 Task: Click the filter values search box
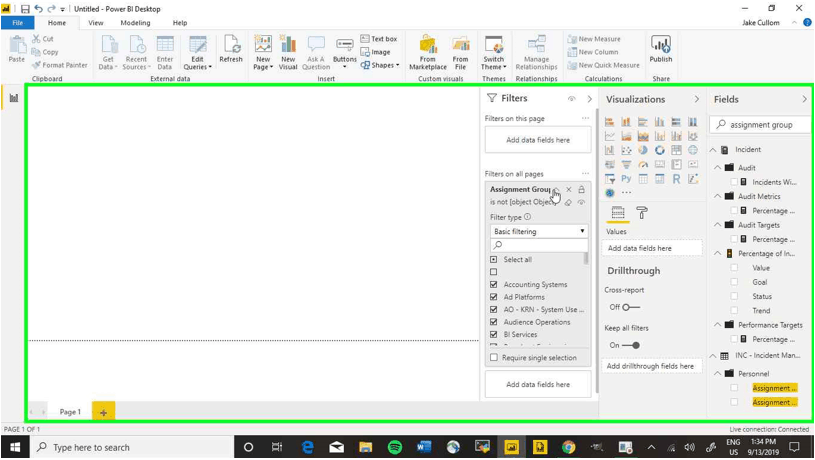pyautogui.click(x=539, y=245)
